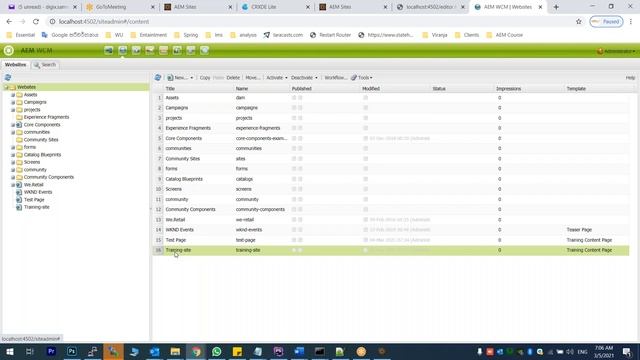This screenshot has height=360, width=640.
Task: Expand the Catalog Blueprints node in the tree
Action: (x=13, y=155)
